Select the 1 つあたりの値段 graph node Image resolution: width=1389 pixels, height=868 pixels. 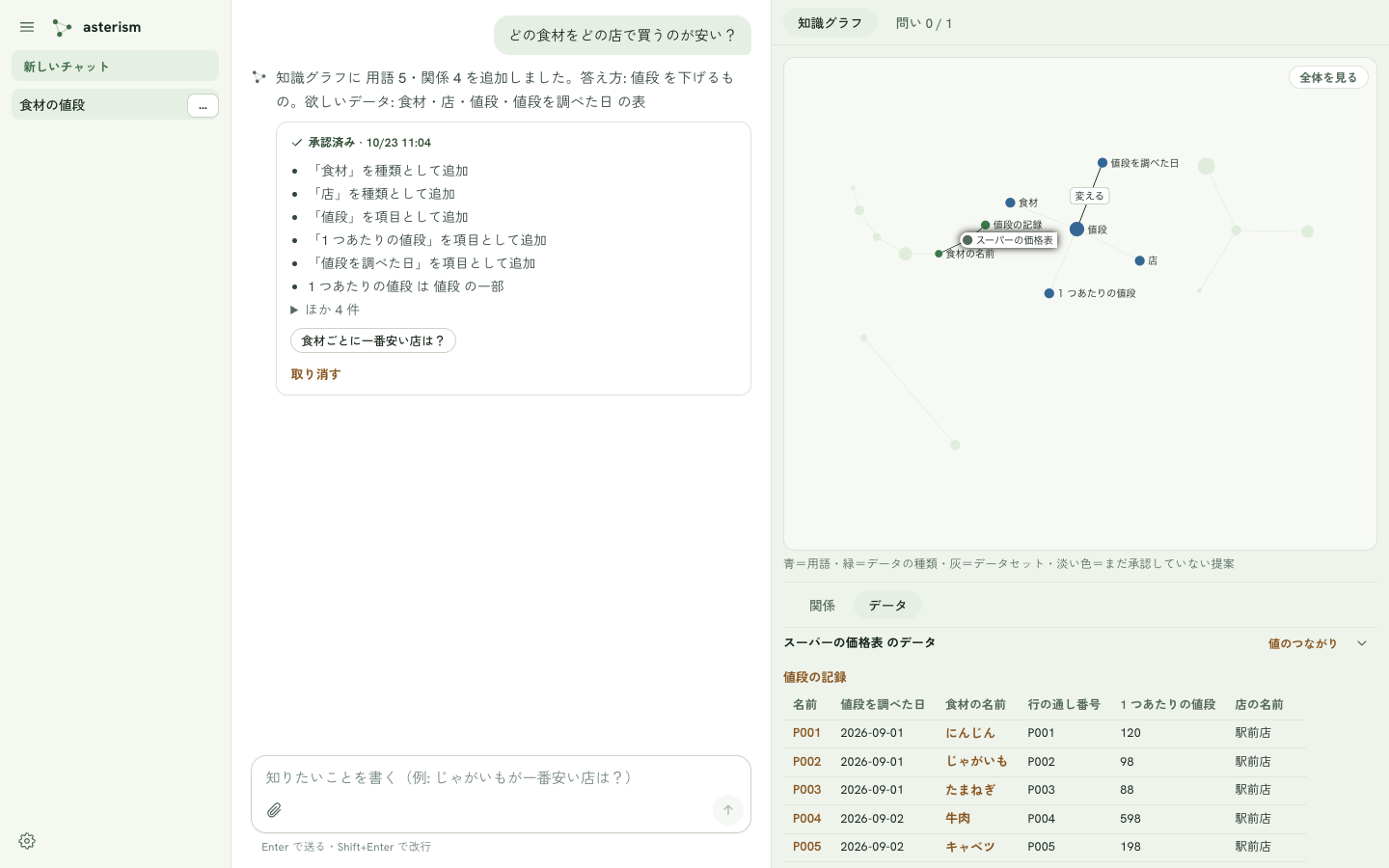(1049, 293)
